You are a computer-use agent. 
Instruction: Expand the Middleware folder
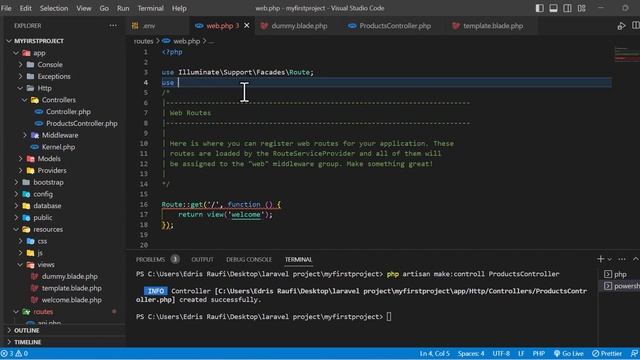[24, 135]
